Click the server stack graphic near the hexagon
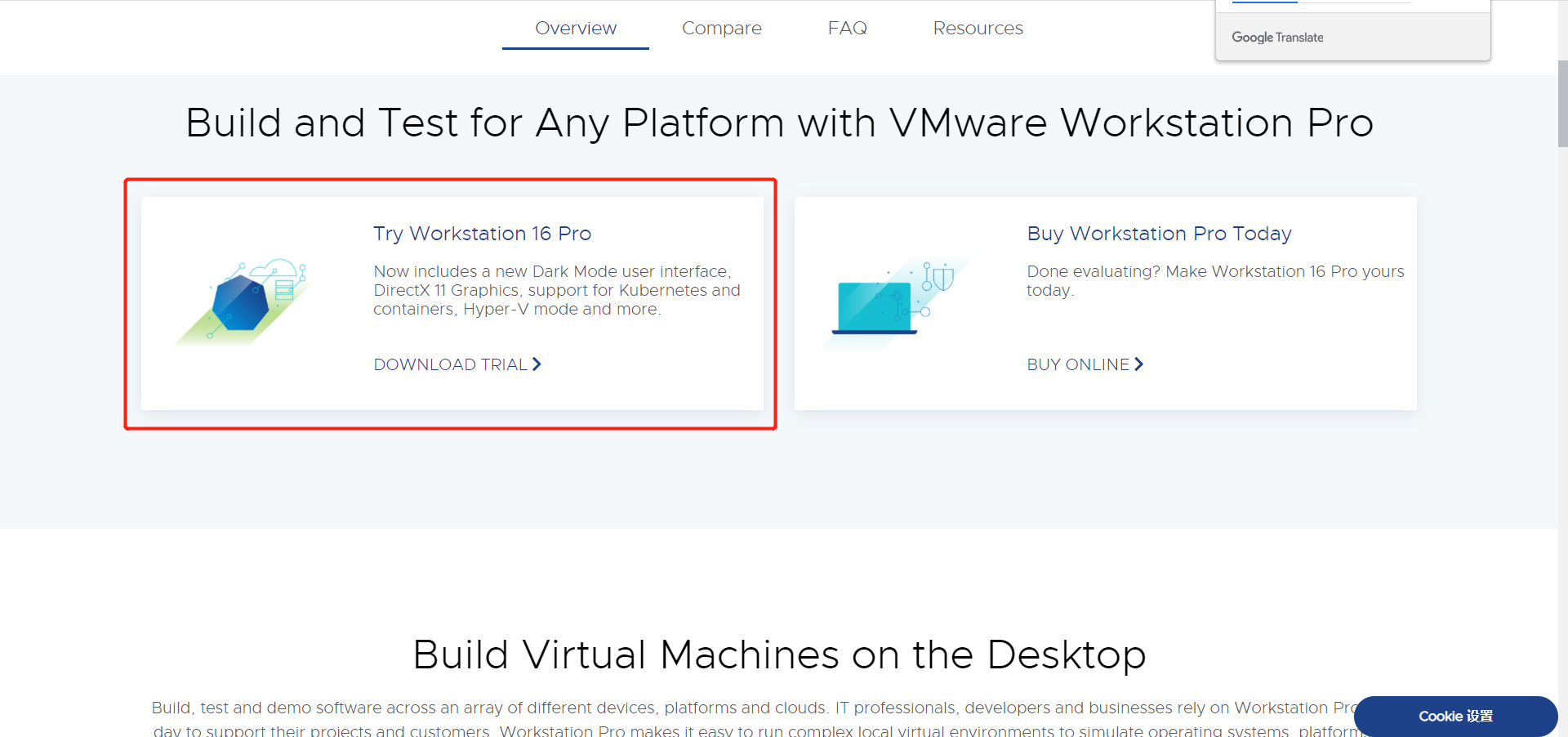The width and height of the screenshot is (1568, 737). (x=283, y=290)
